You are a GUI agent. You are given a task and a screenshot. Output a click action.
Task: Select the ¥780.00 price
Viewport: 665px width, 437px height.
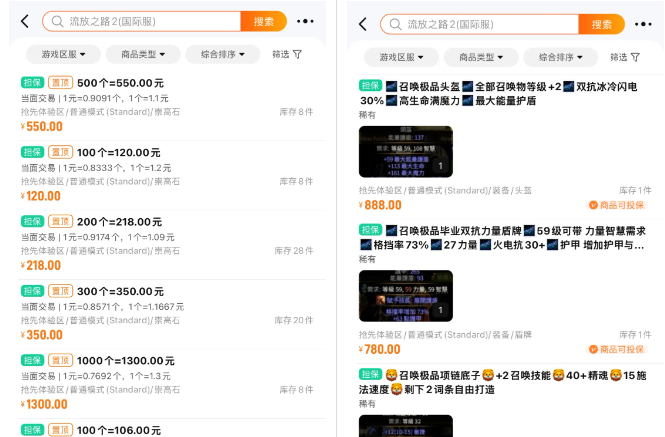pos(380,350)
